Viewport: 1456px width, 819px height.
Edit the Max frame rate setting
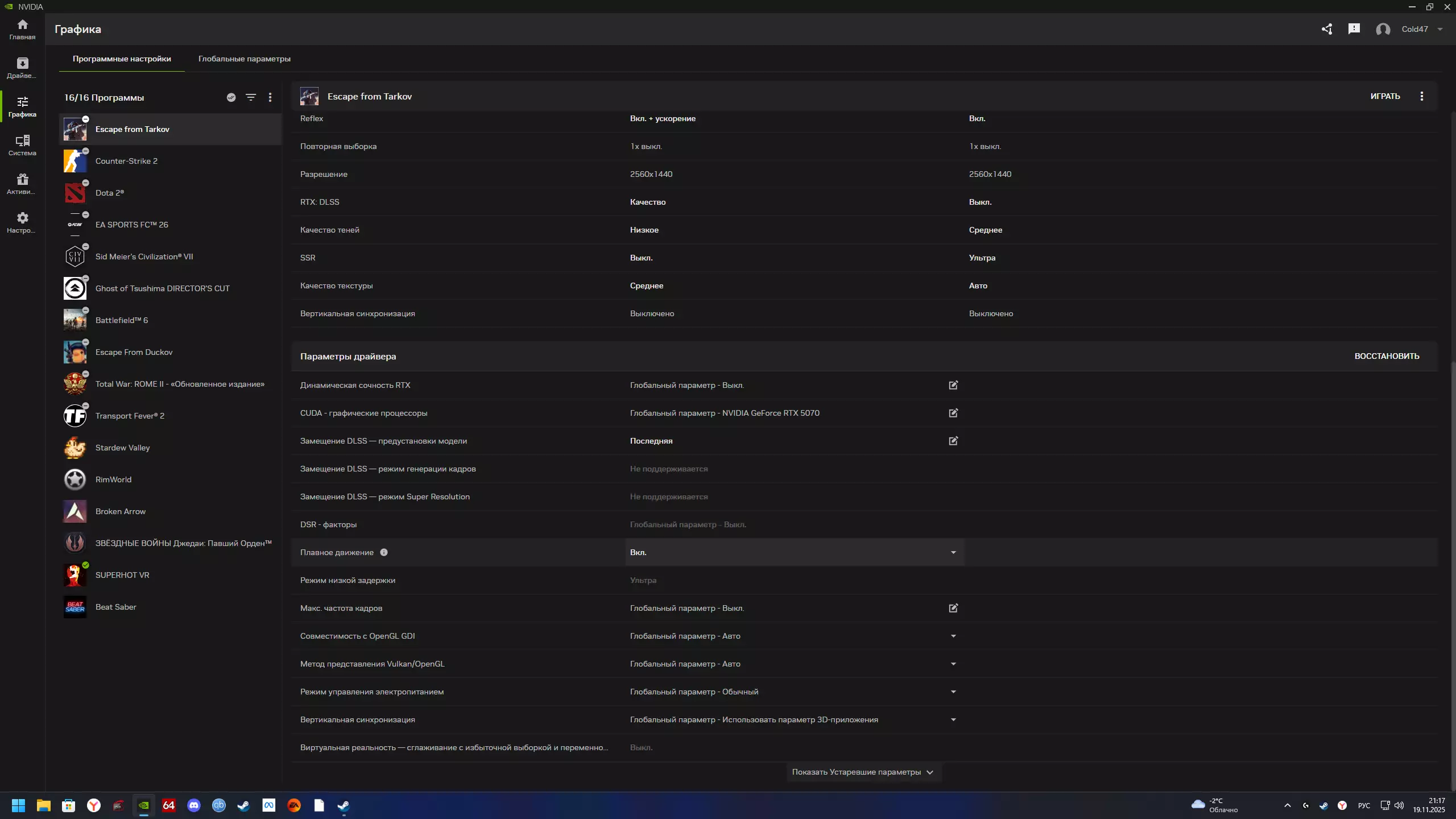[953, 608]
